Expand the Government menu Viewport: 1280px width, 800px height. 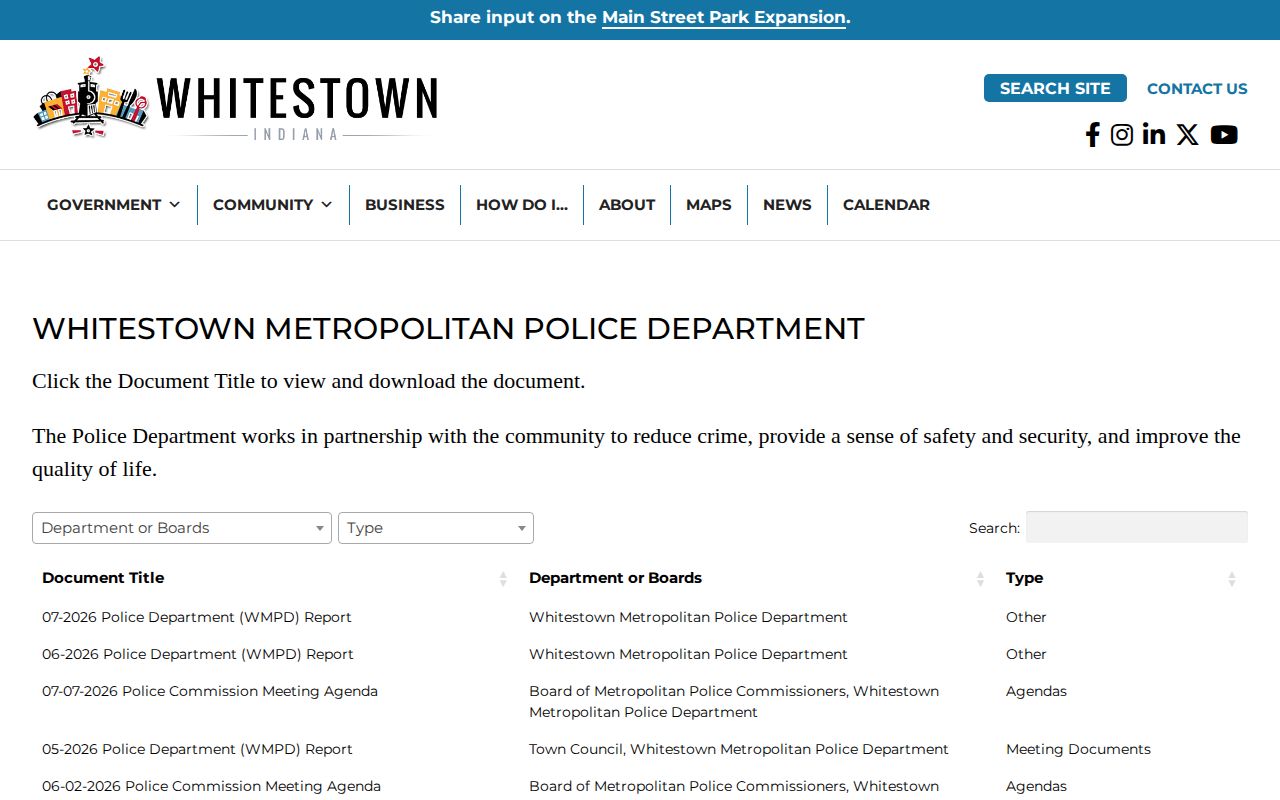click(114, 205)
